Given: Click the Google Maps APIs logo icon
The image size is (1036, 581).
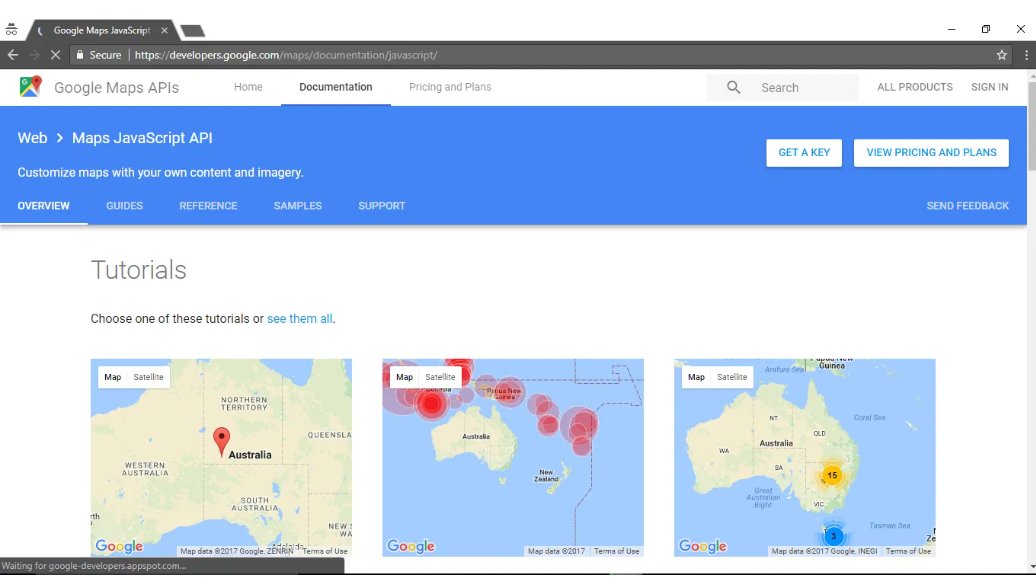Looking at the screenshot, I should click(30, 87).
